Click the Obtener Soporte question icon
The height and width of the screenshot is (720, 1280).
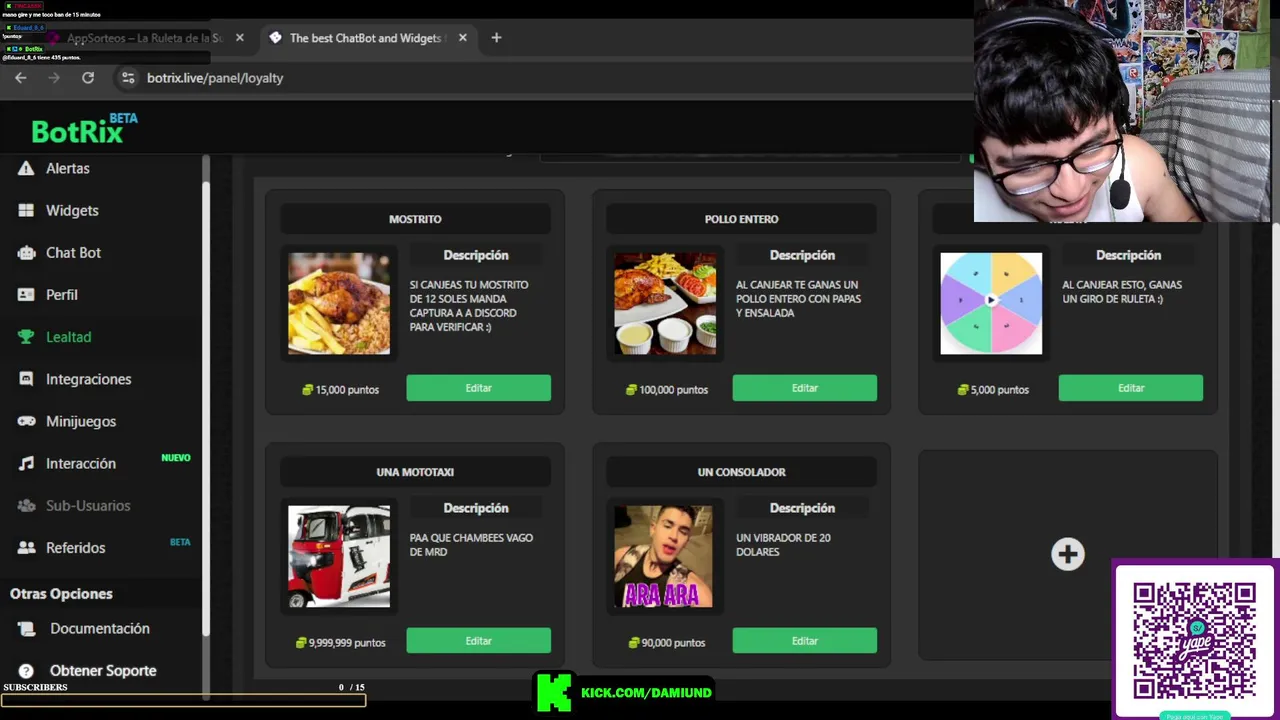pyautogui.click(x=26, y=671)
